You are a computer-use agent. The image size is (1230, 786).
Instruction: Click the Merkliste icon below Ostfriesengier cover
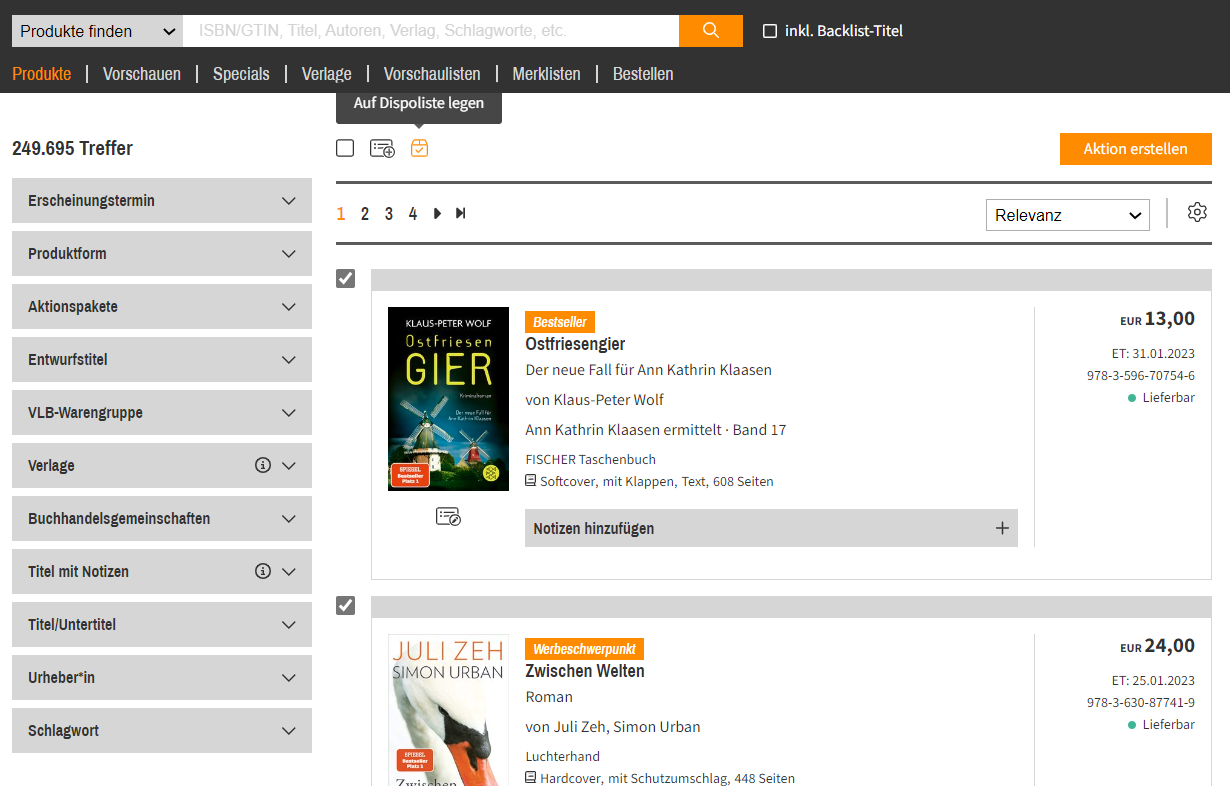[x=448, y=517]
